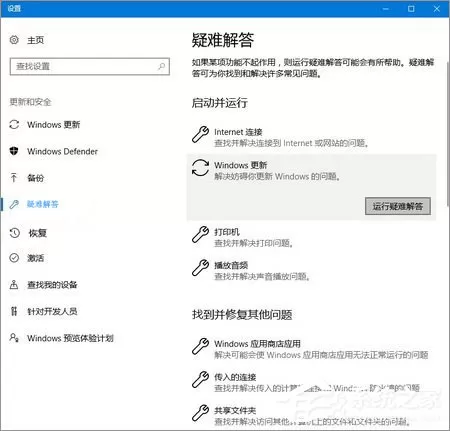
Task: Click the 激活 checkmark circle icon
Action: coord(14,258)
